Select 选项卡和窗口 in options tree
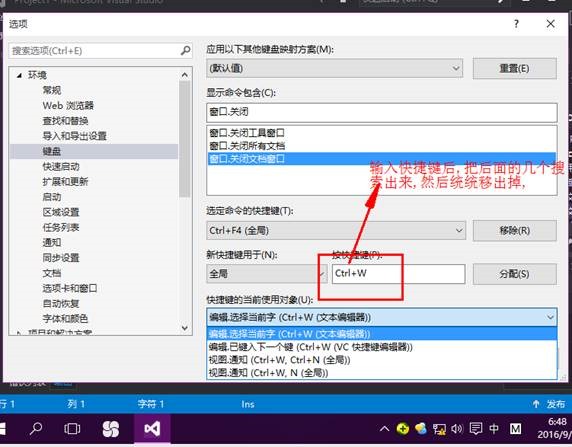 pos(70,288)
